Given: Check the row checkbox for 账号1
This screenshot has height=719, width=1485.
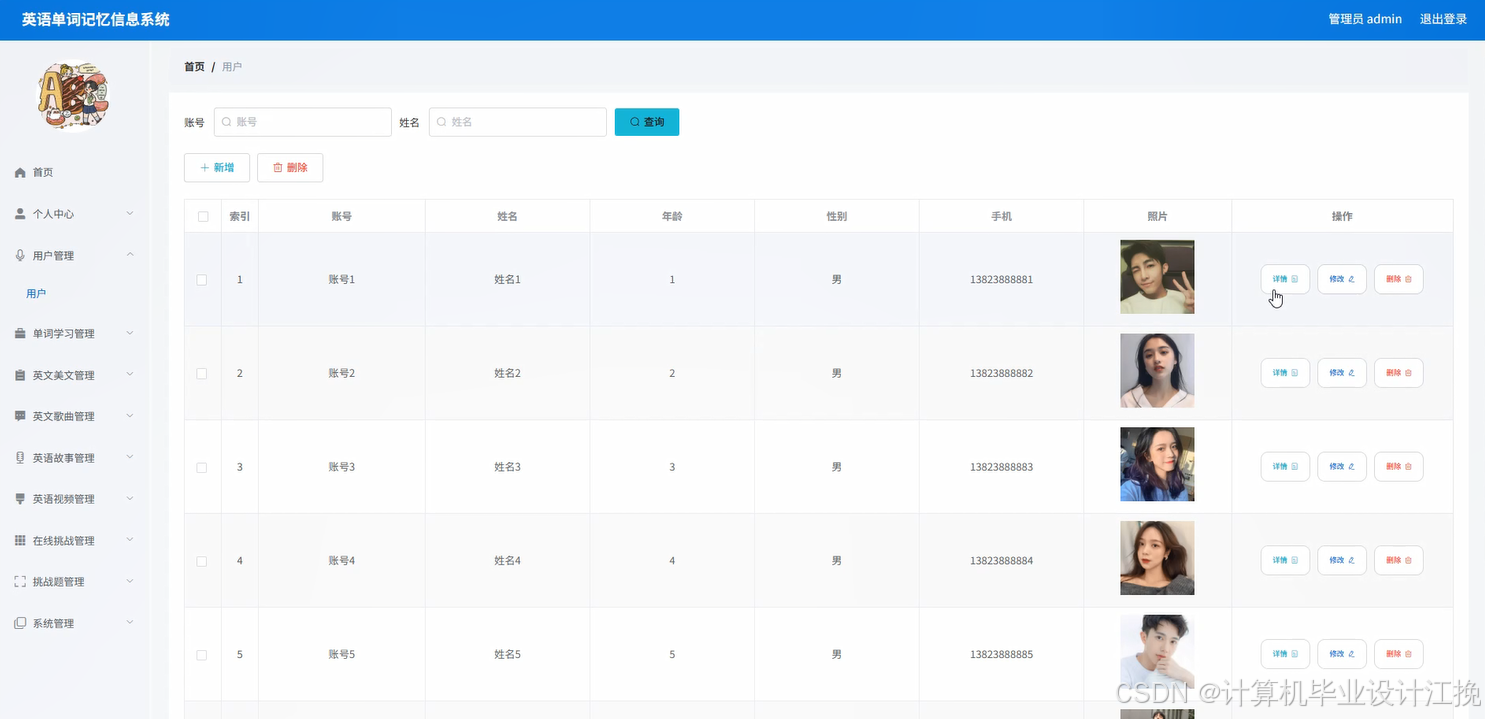Looking at the screenshot, I should (x=202, y=280).
